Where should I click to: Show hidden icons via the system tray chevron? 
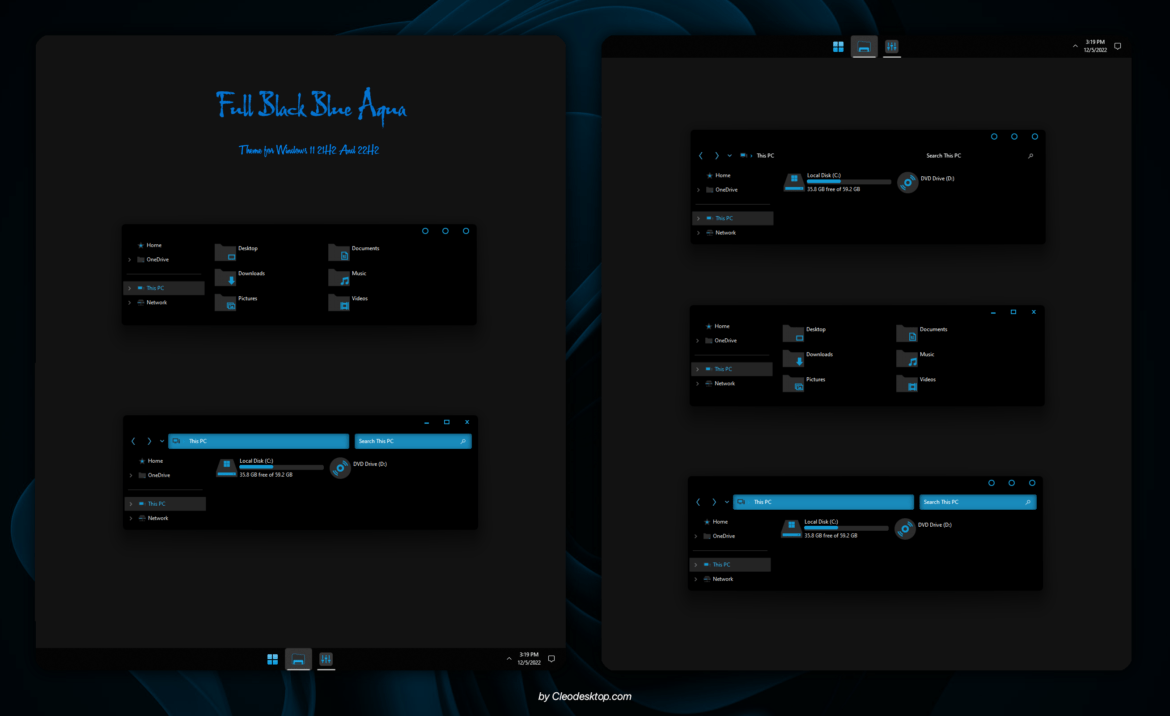pos(509,658)
